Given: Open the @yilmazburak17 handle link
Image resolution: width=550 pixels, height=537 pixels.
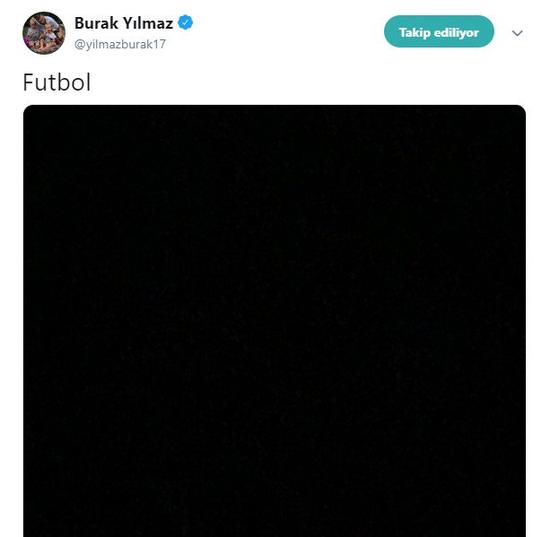Looking at the screenshot, I should click(x=120, y=44).
